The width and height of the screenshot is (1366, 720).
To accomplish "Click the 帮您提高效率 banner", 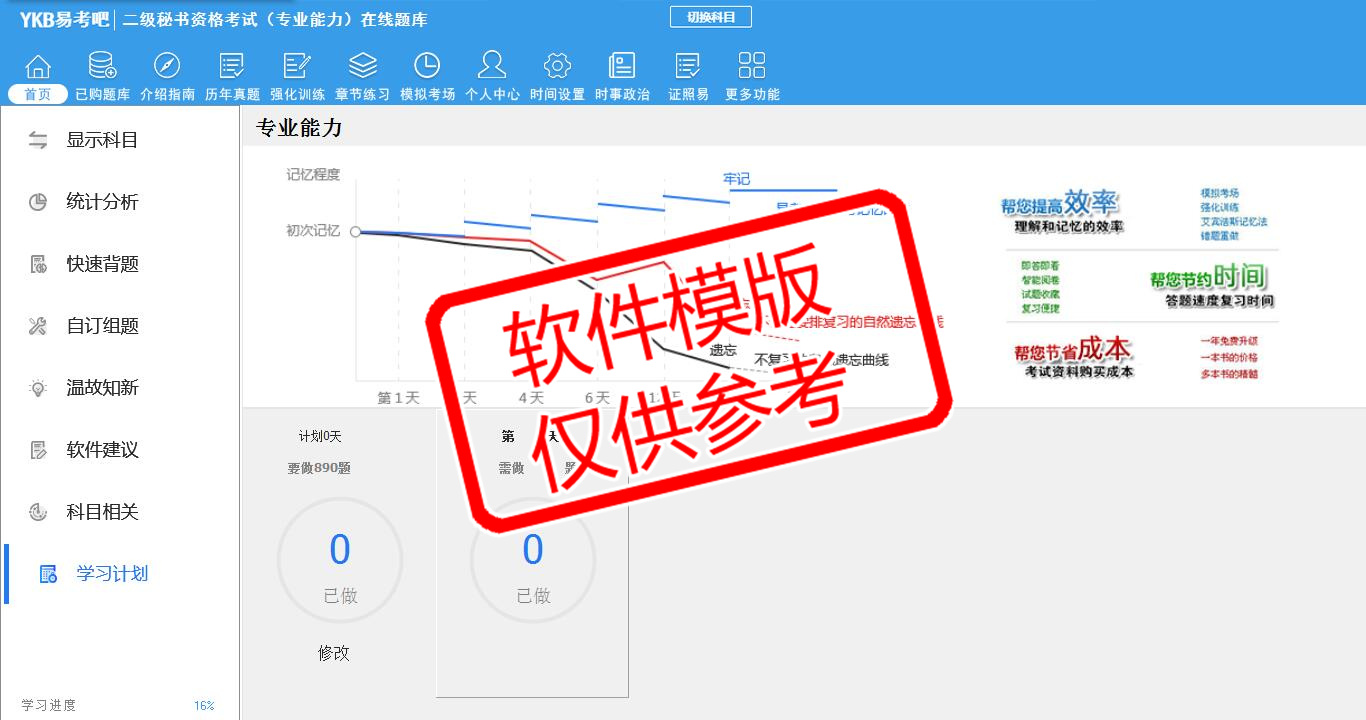I will (1061, 210).
